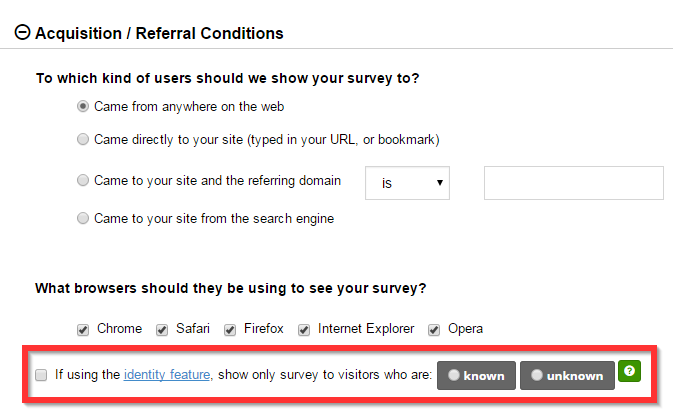Uncheck the Firefox browser checkbox
This screenshot has height=410, width=673.
(x=230, y=329)
